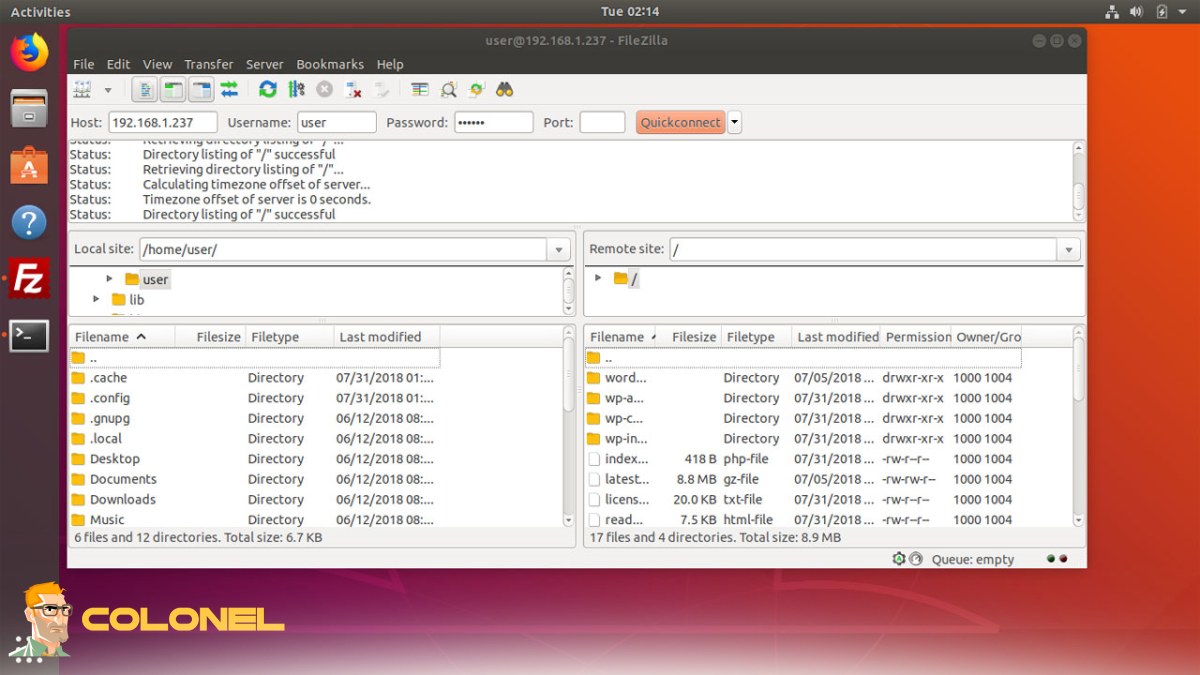Toggle the transfer queue panel
This screenshot has width=1200, height=675.
coord(229,89)
